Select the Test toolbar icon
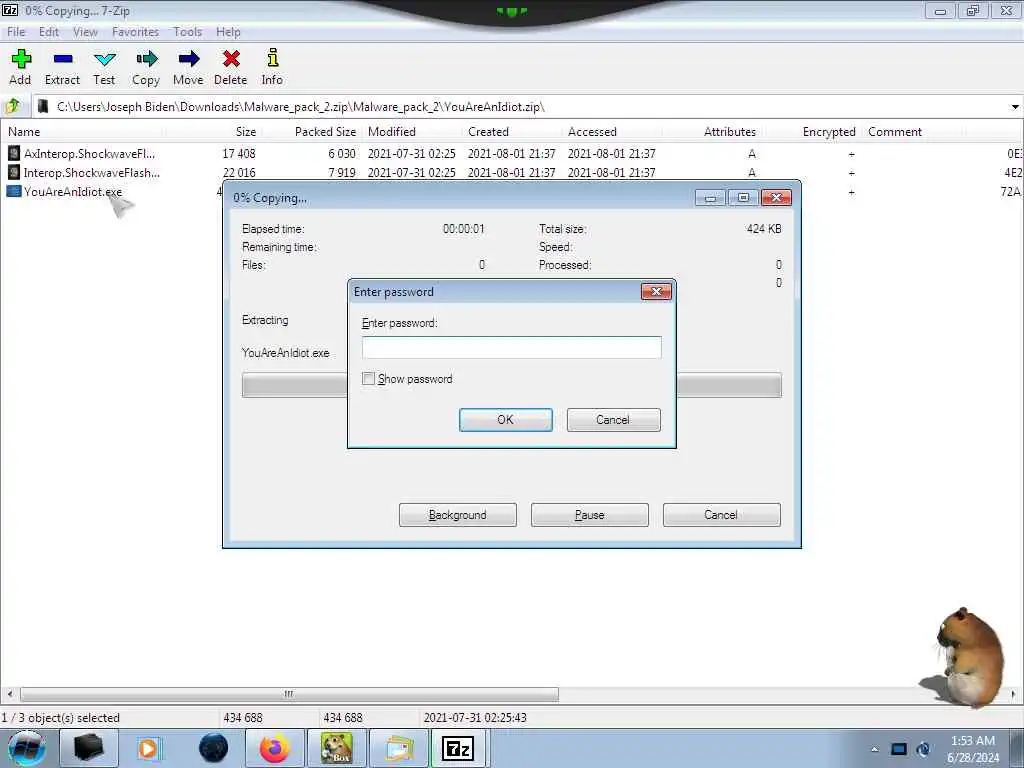Viewport: 1024px width, 768px height. [x=104, y=60]
